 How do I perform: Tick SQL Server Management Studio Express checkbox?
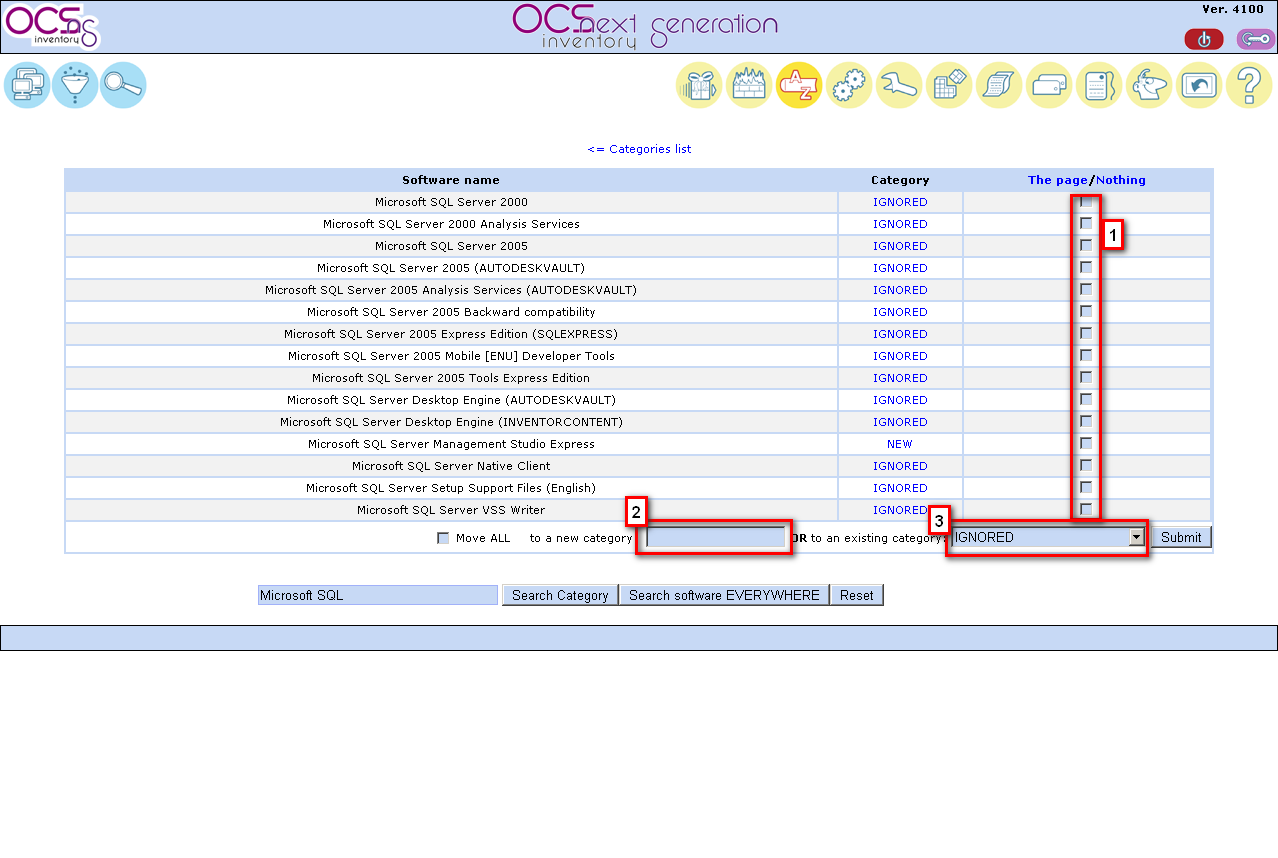coord(1086,444)
